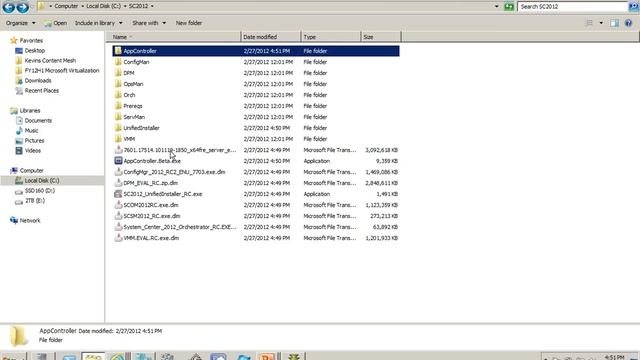The width and height of the screenshot is (640, 360).
Task: Click the Open toolbar button
Action: click(x=56, y=23)
